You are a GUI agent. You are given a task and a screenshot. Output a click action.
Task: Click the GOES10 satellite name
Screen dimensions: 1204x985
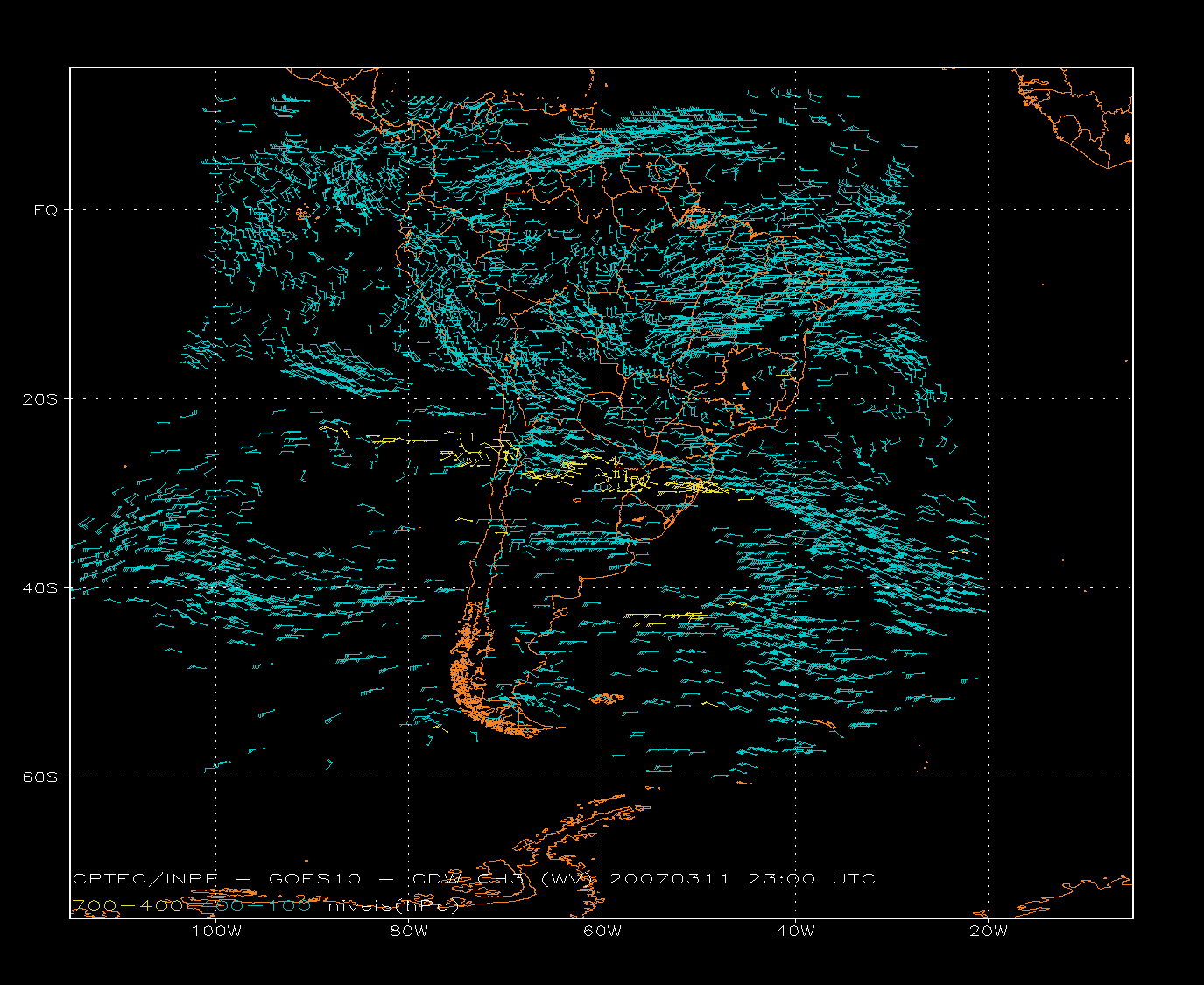click(314, 879)
